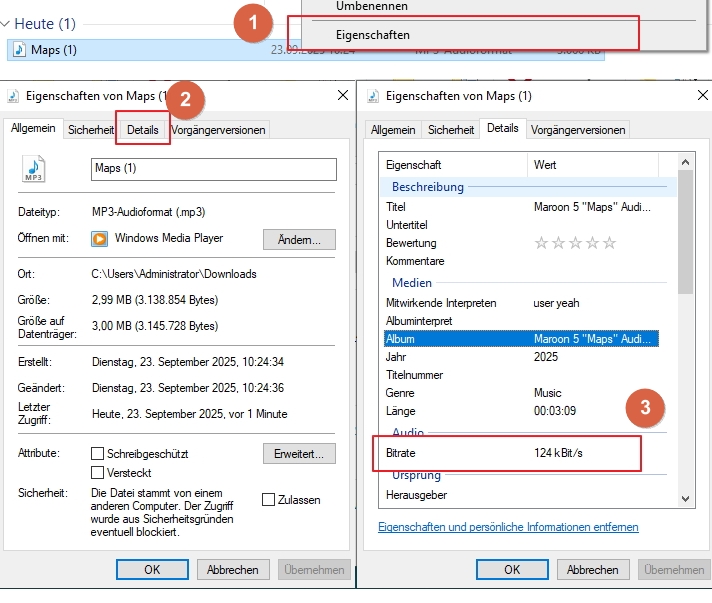Switch to Allgemein tab in right dialog
Screen dimensions: 712x603
click(393, 130)
